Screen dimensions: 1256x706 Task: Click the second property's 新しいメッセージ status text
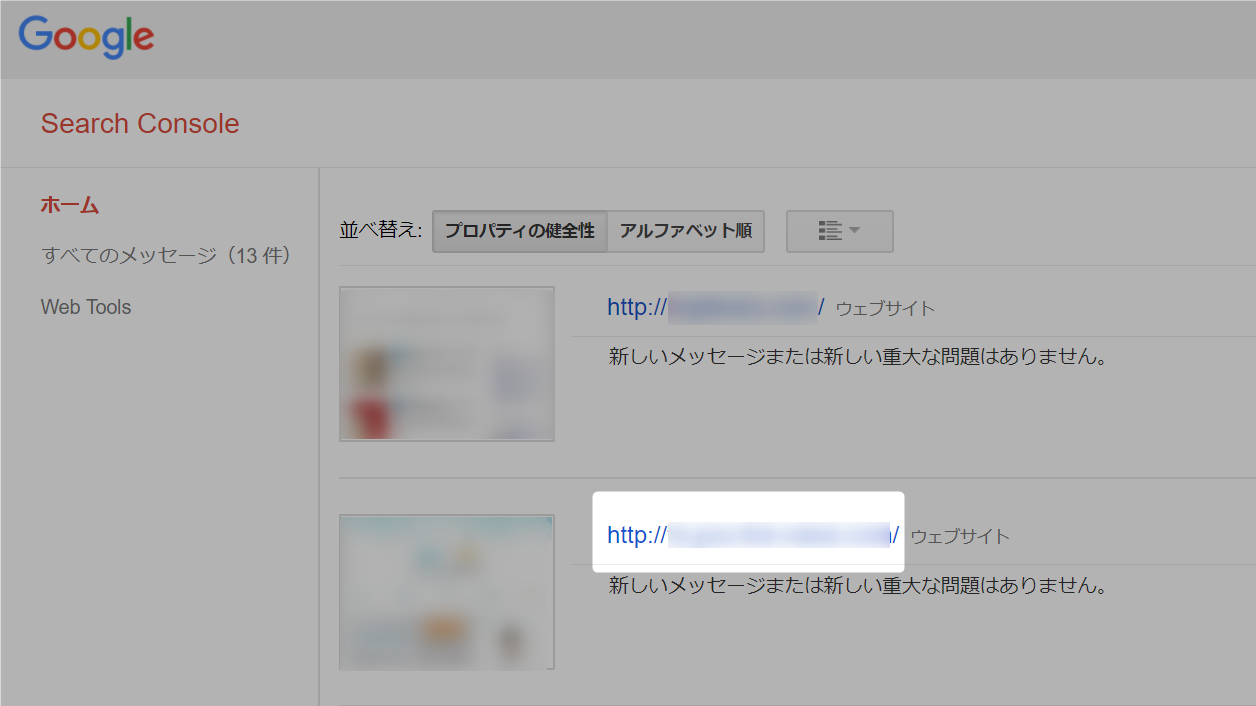[858, 585]
